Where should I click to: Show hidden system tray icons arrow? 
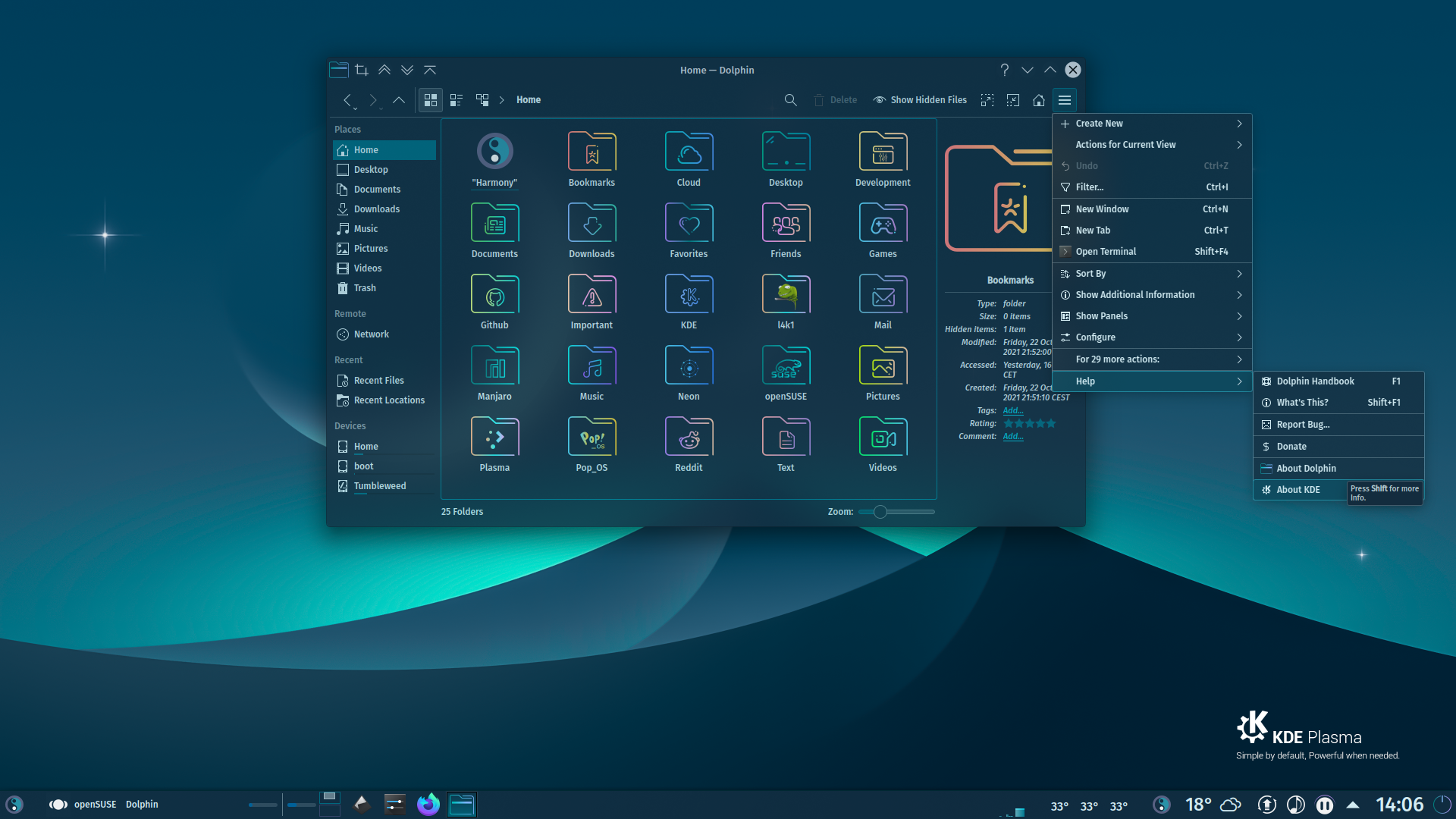1353,805
